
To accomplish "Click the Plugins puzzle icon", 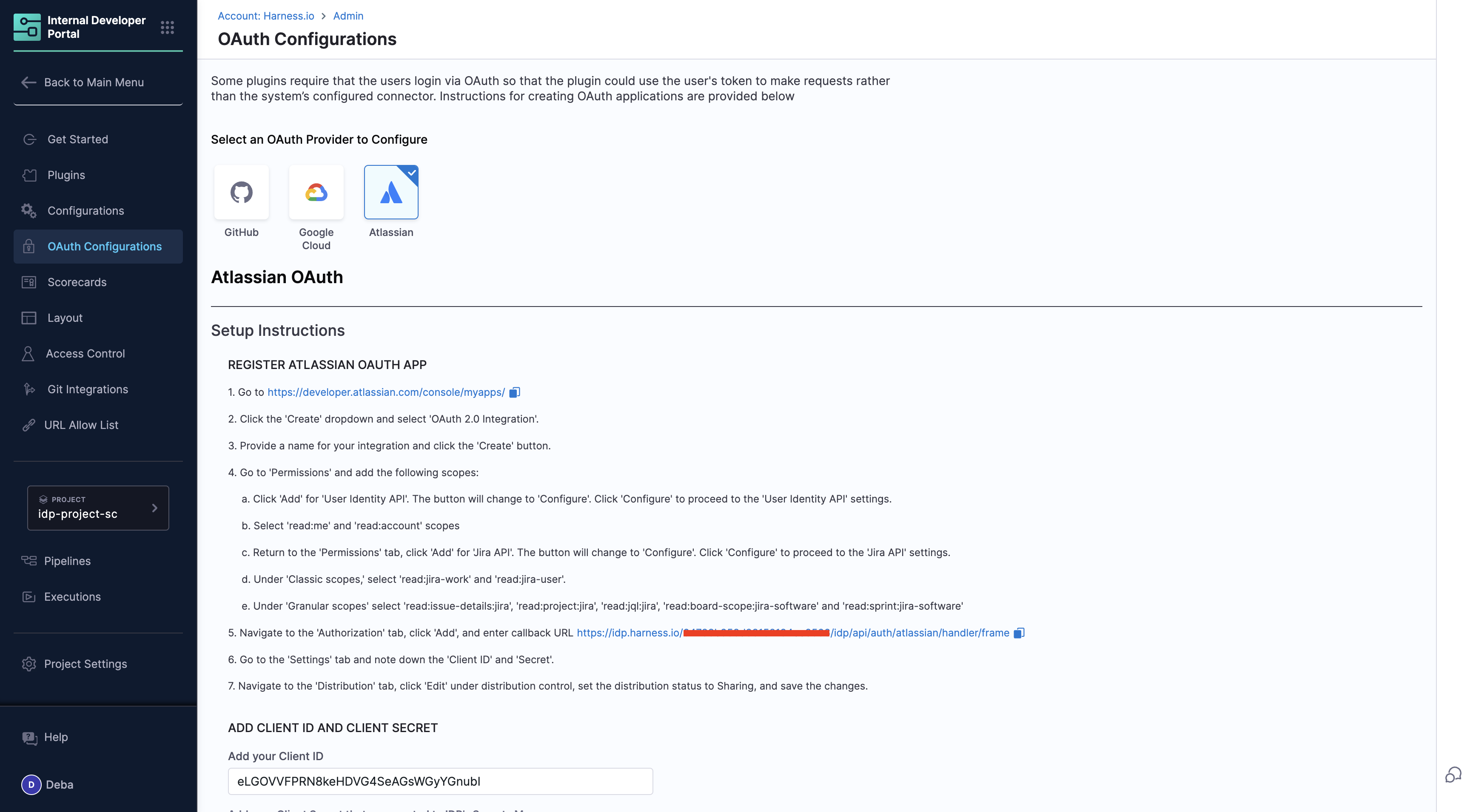I will pos(29,175).
